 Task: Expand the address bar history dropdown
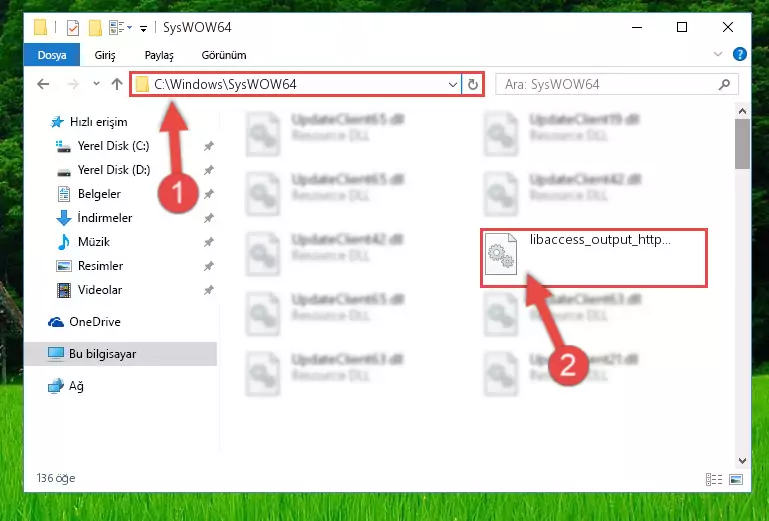click(x=452, y=84)
